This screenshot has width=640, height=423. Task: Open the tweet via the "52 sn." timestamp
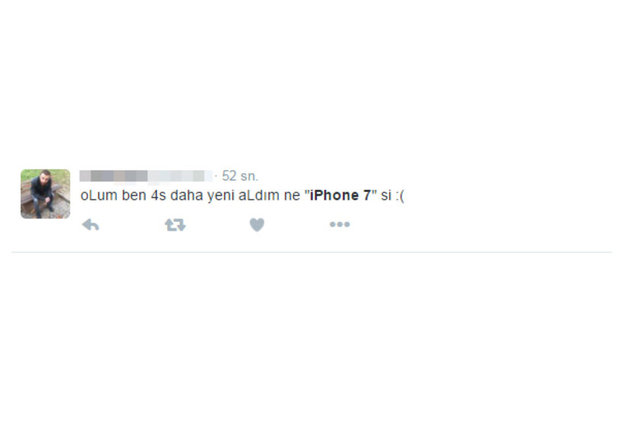[240, 176]
